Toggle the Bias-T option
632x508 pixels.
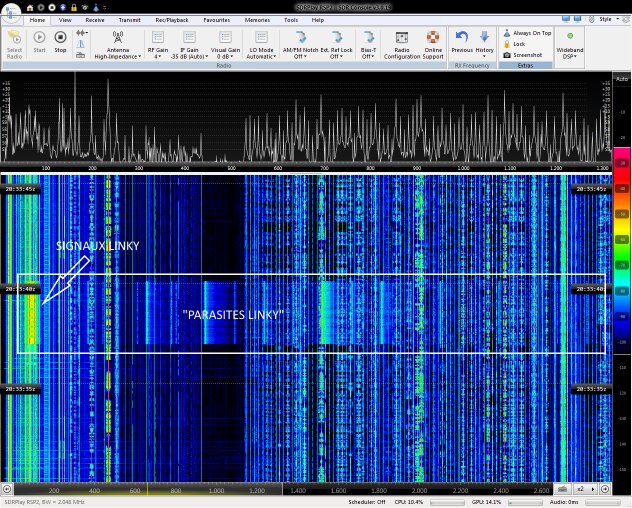(368, 45)
